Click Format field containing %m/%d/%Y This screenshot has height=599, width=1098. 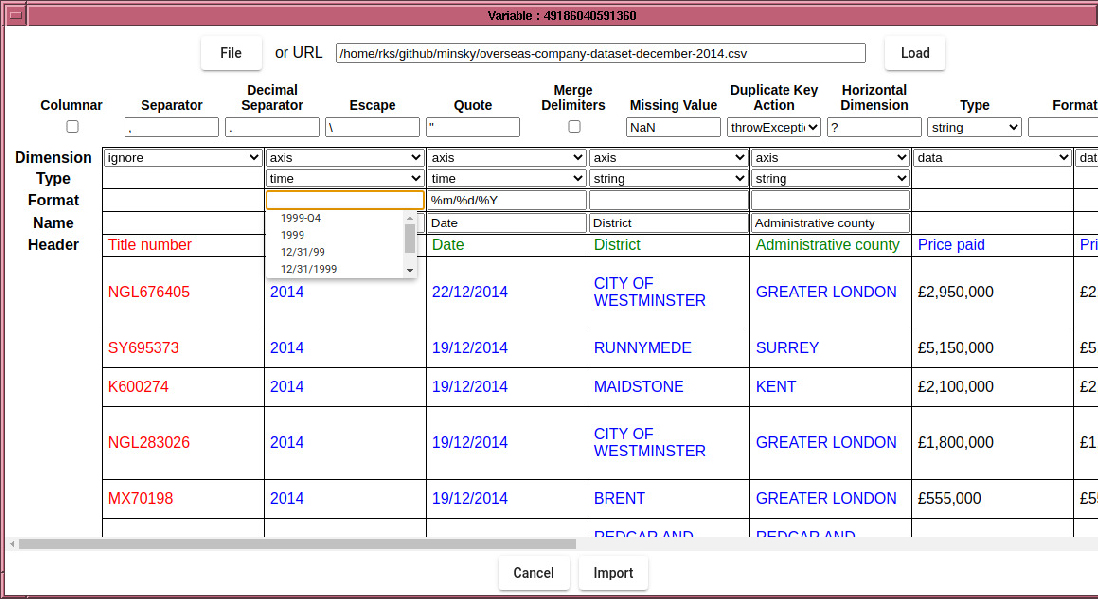507,200
